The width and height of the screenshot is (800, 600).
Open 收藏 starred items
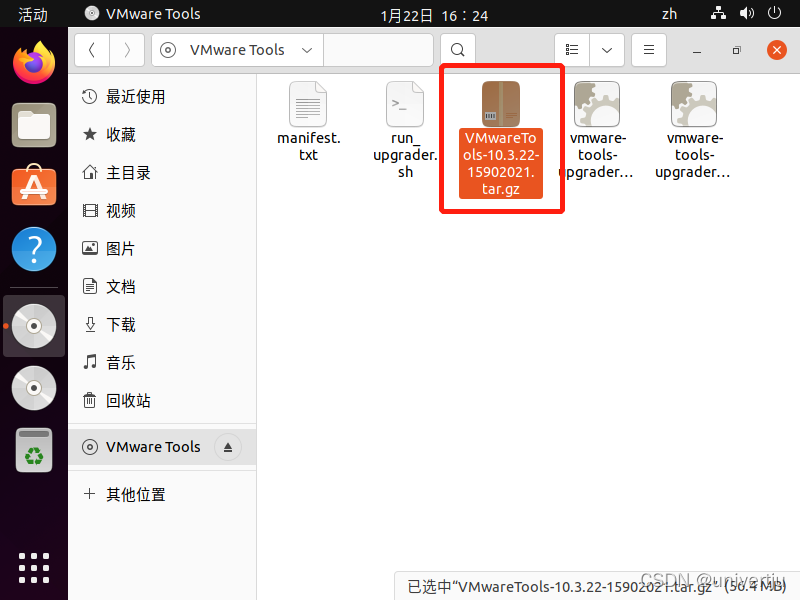click(162, 135)
